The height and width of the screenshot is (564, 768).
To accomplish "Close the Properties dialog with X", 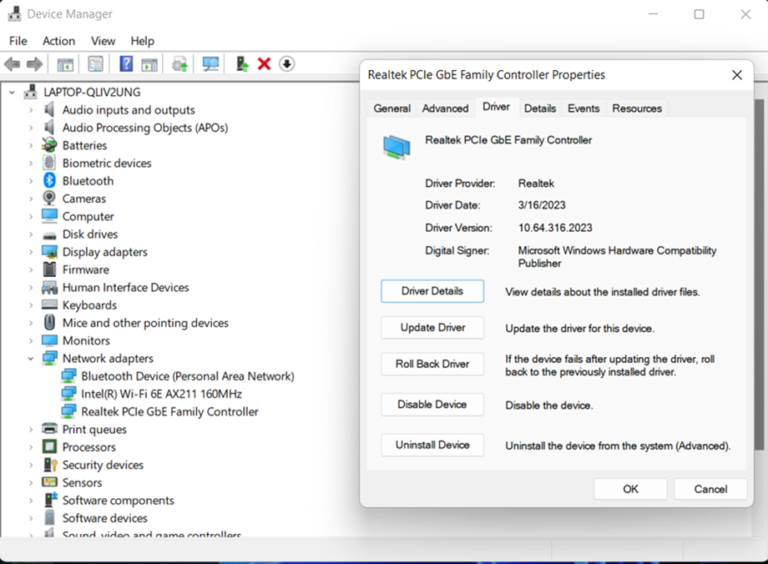I will tap(737, 75).
